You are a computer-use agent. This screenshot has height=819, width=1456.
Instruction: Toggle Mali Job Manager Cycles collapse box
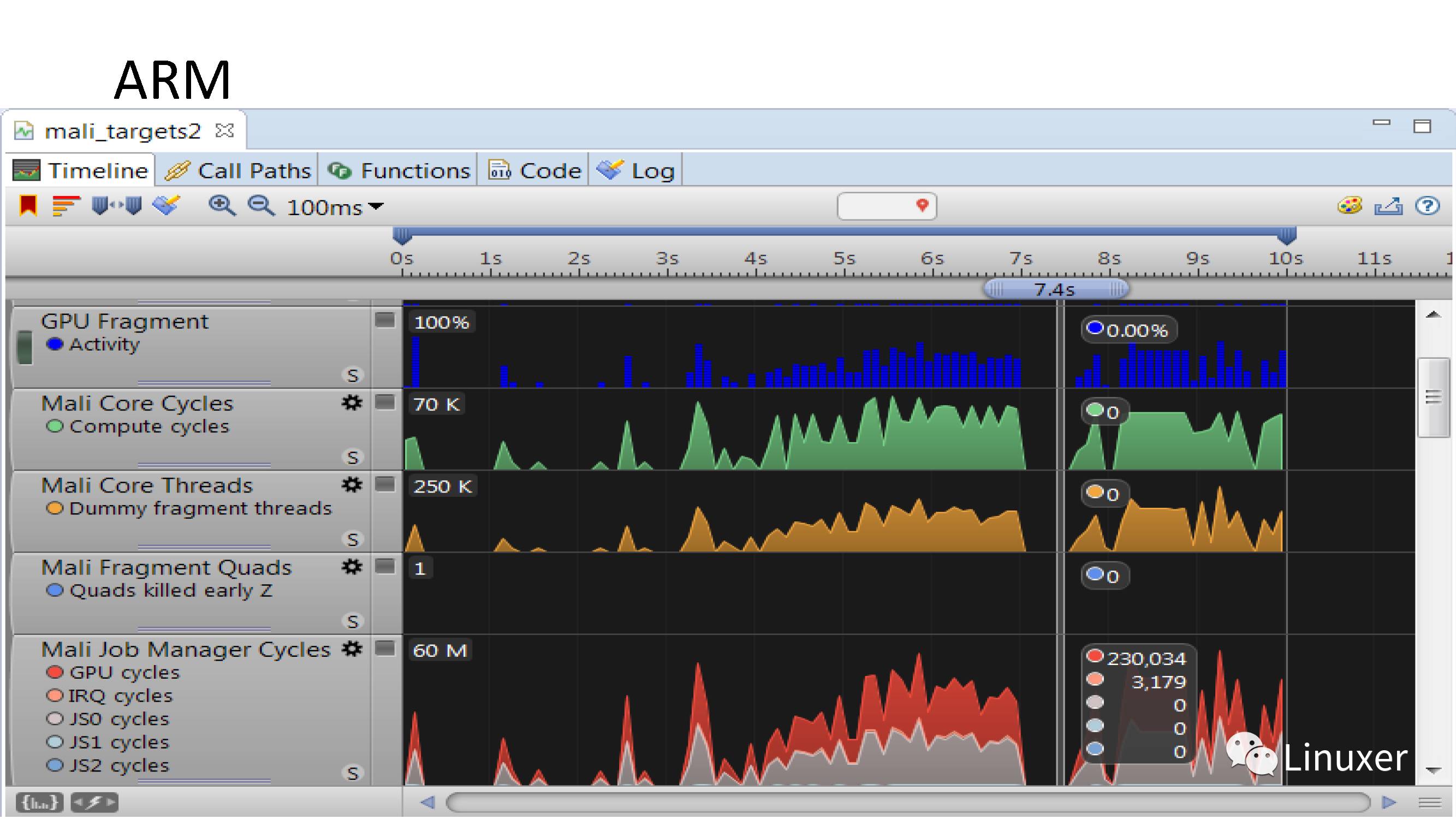point(385,648)
